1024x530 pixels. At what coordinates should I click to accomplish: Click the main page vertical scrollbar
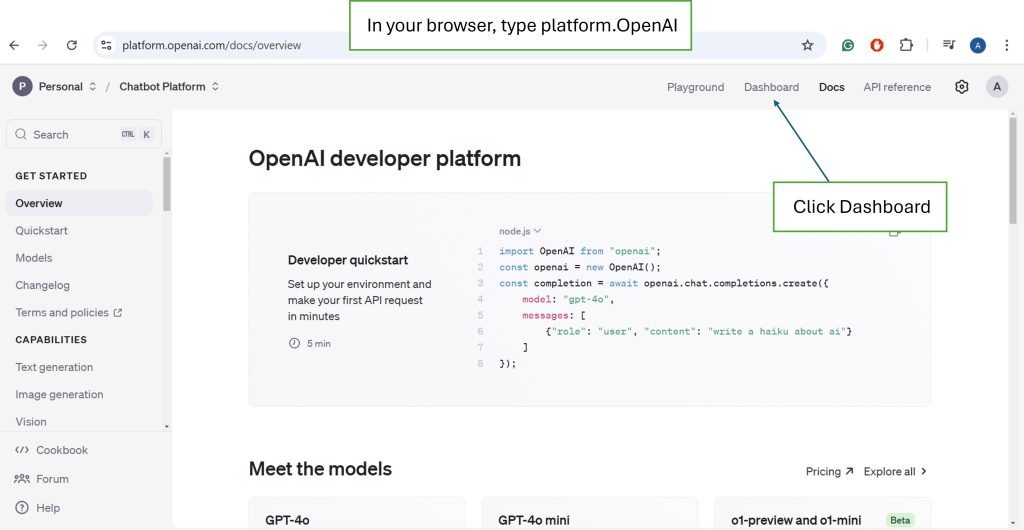point(1013,171)
